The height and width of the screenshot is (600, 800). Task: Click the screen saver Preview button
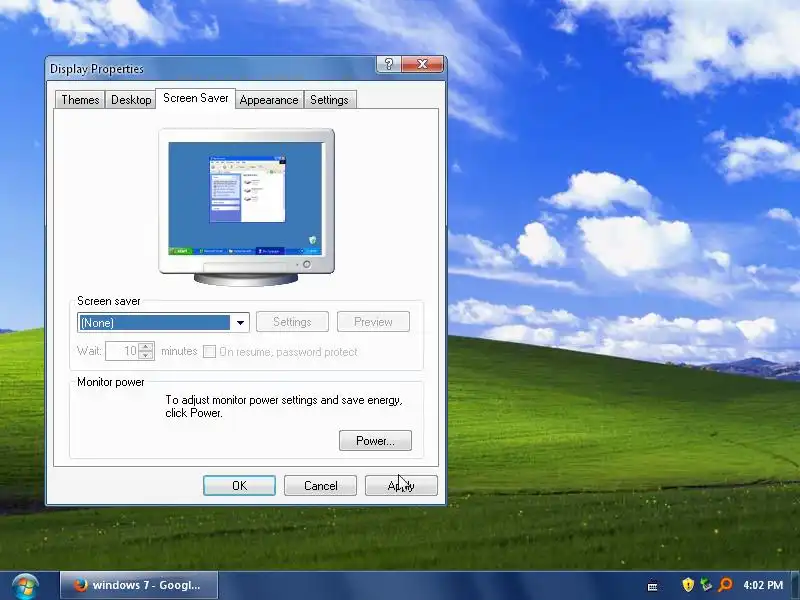click(x=373, y=322)
